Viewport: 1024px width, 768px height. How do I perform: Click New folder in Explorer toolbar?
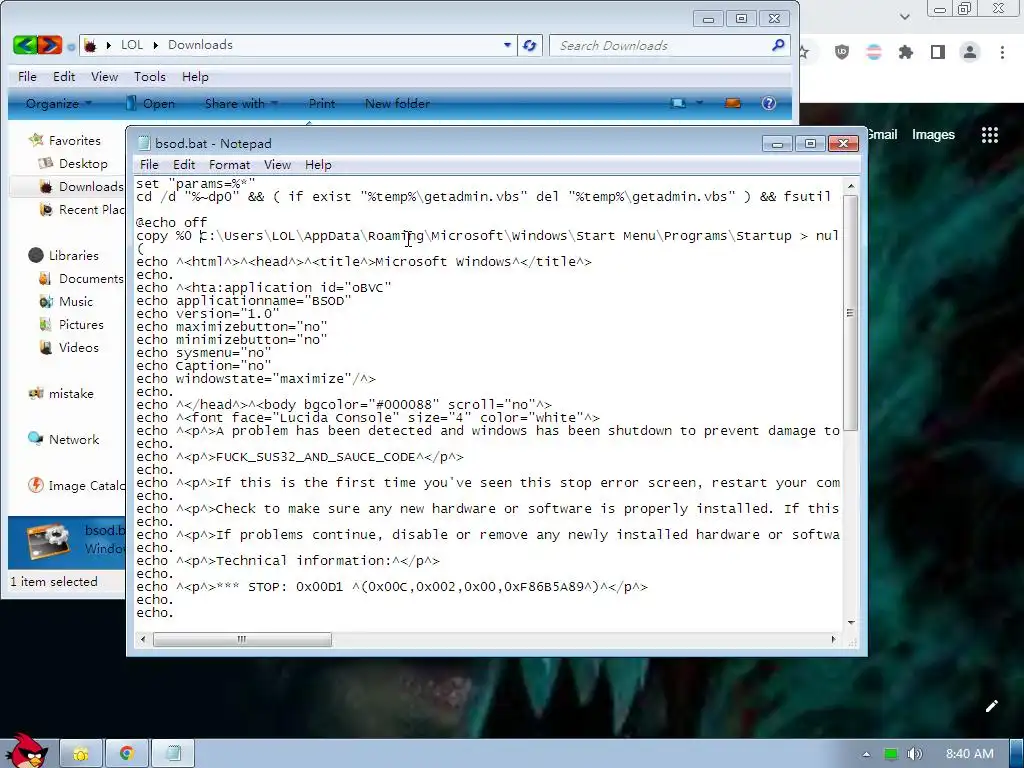(397, 103)
